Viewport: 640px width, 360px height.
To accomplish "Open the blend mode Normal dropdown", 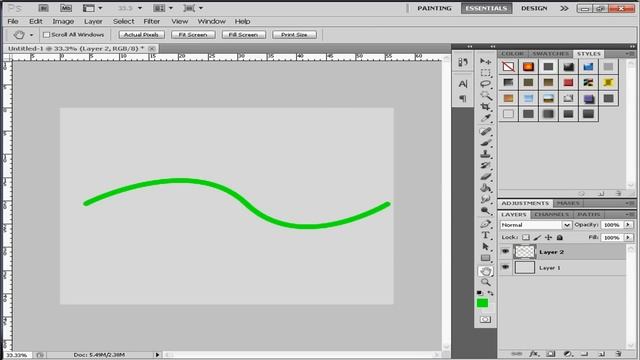I will [x=536, y=225].
